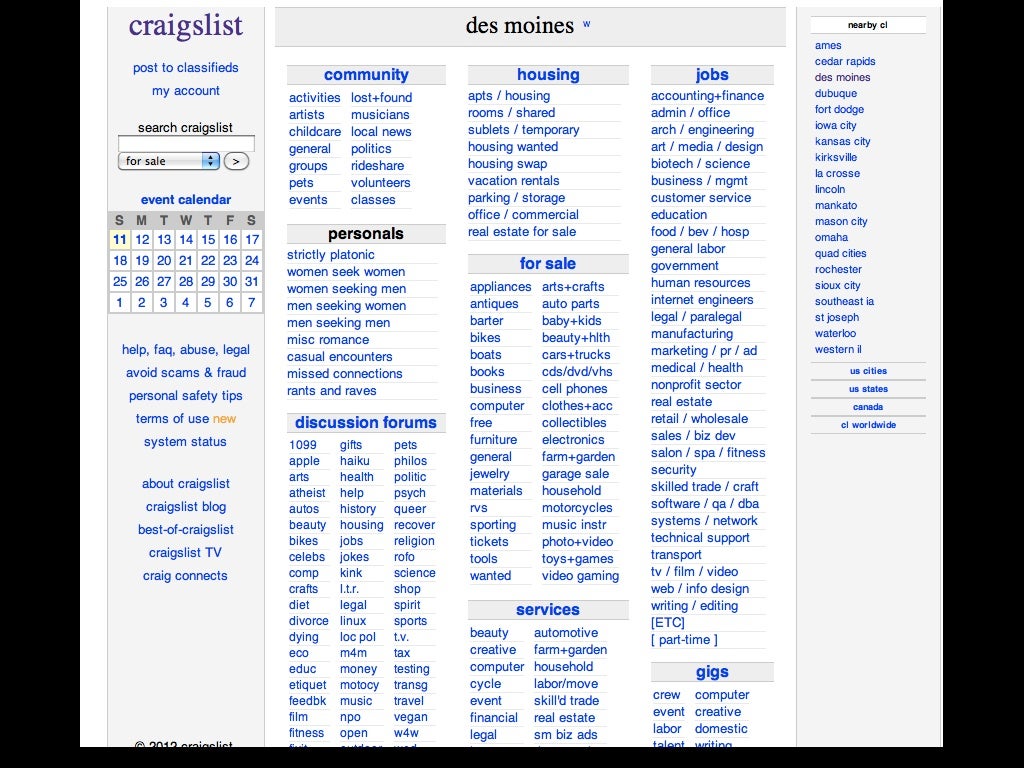This screenshot has height=768, width=1024.
Task: Open sublets / temporary listings
Action: [x=524, y=130]
